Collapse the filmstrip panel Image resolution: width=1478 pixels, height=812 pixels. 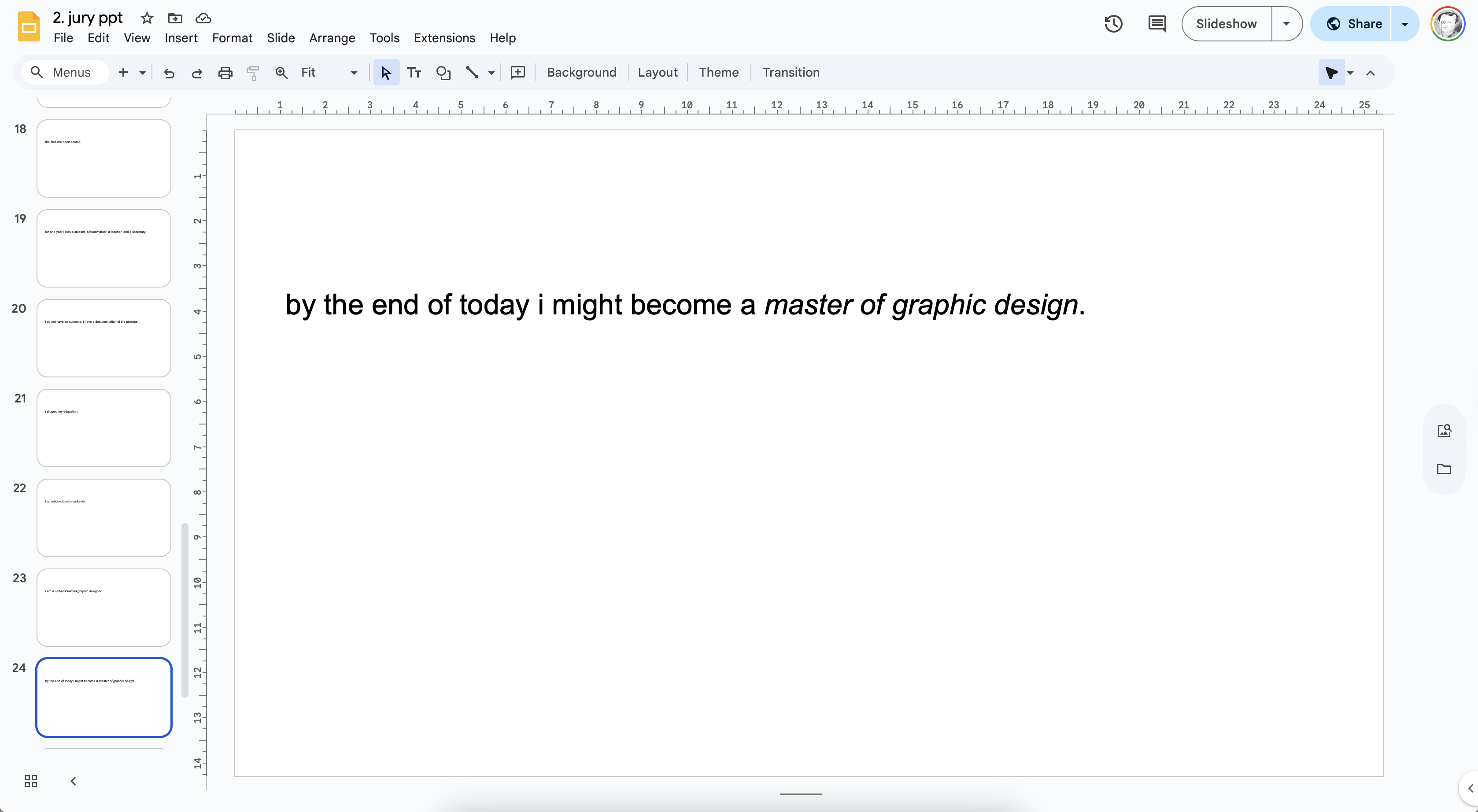pyautogui.click(x=74, y=781)
